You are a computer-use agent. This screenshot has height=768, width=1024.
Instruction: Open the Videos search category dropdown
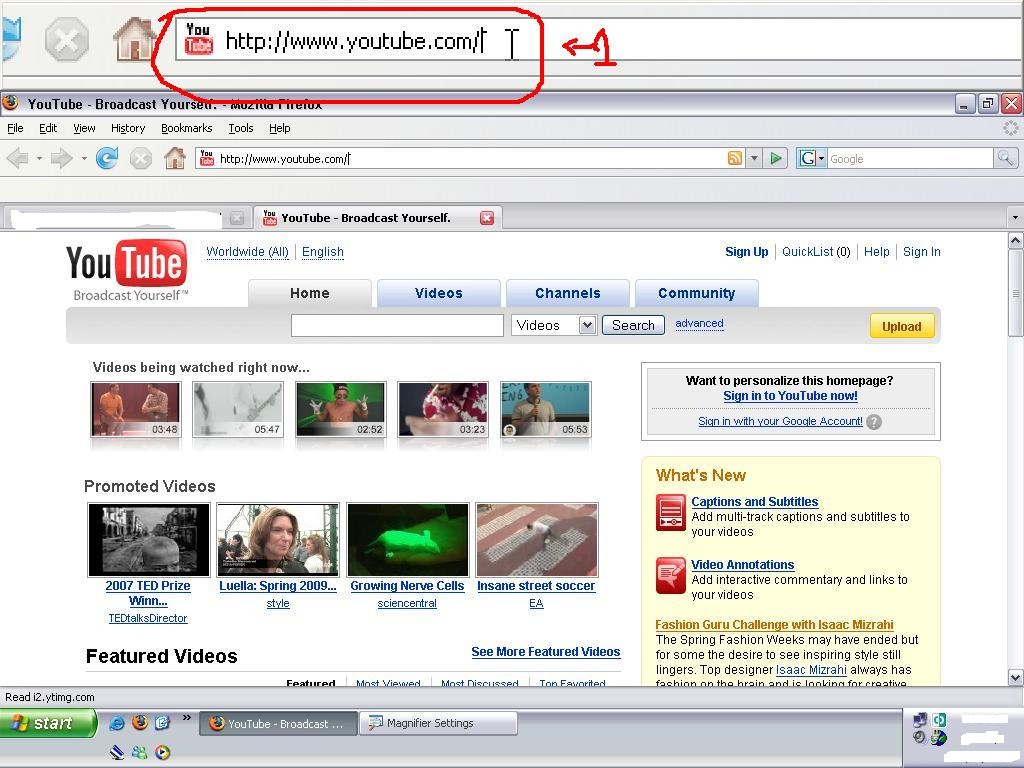click(x=587, y=325)
